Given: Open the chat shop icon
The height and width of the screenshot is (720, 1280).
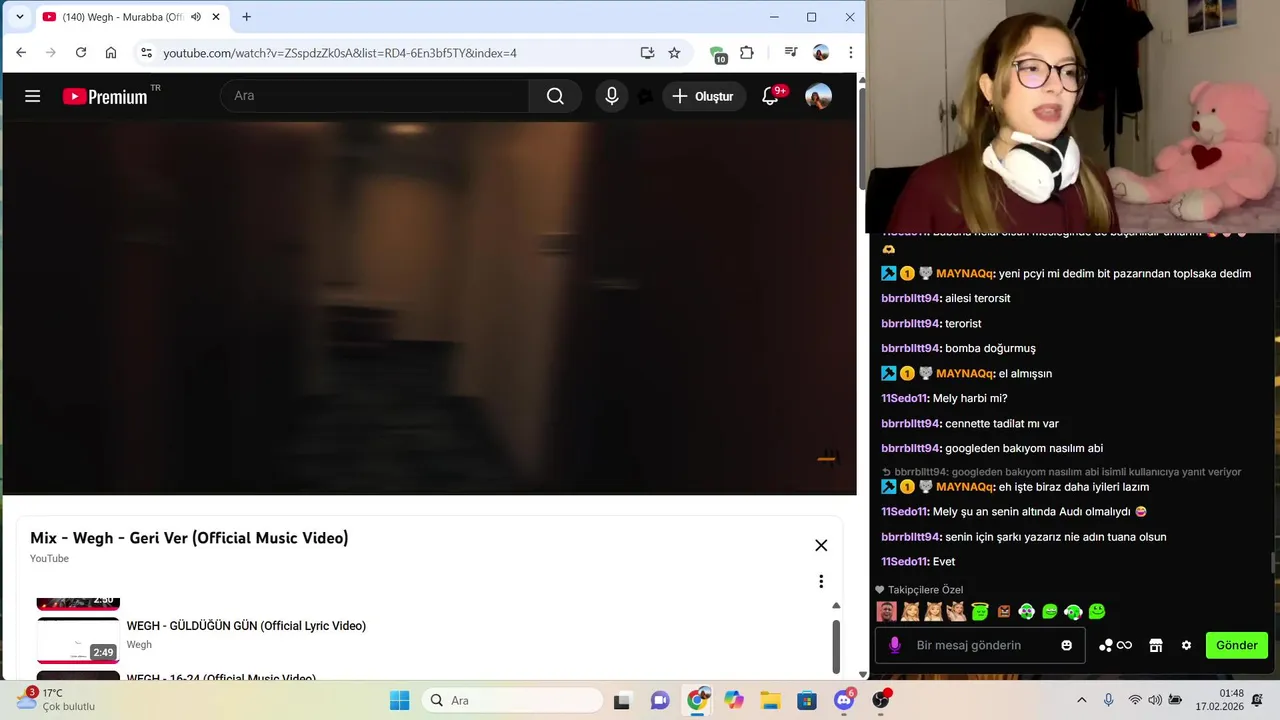Looking at the screenshot, I should coord(1156,645).
